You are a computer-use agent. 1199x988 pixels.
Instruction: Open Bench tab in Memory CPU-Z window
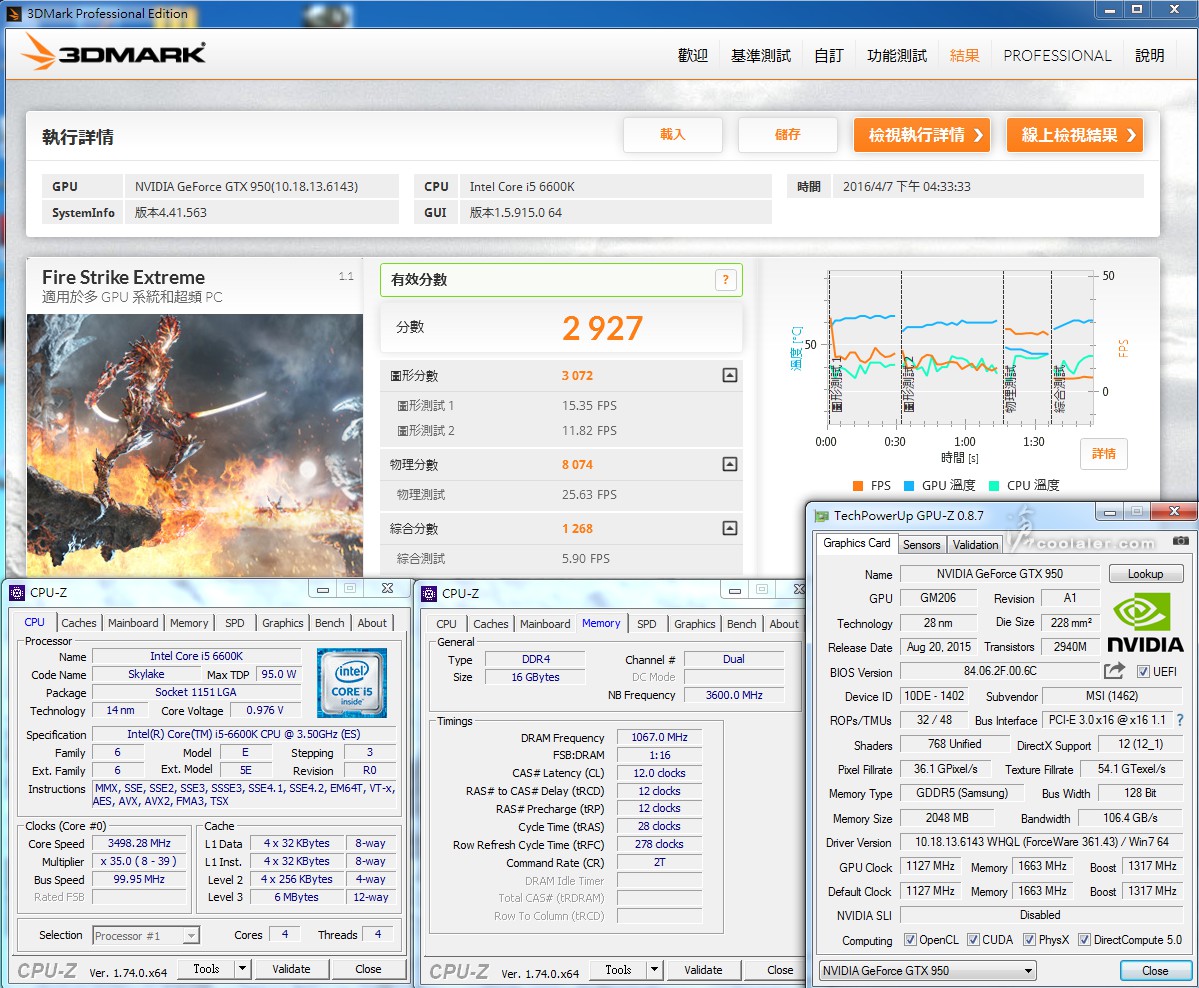tap(742, 623)
